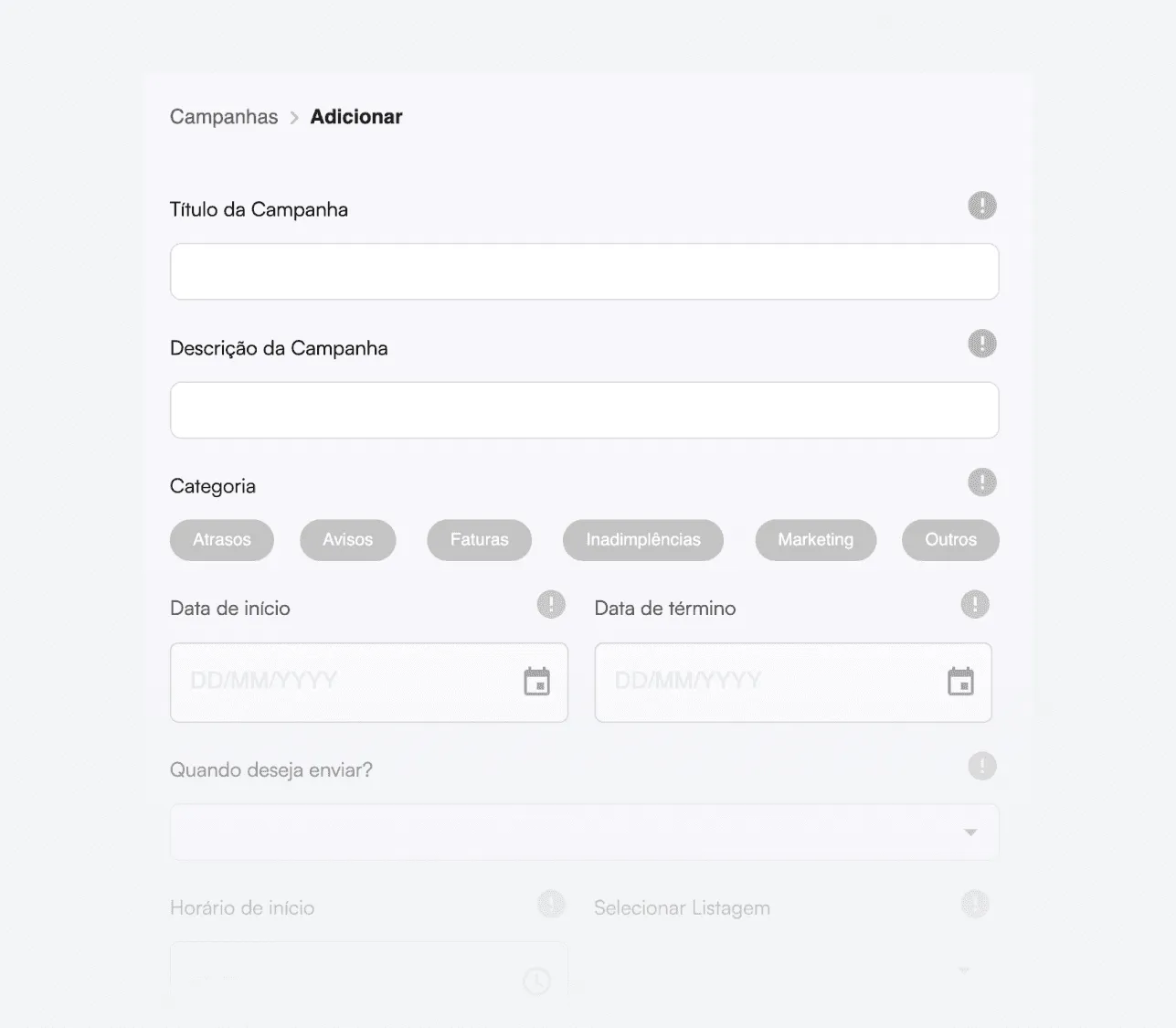Open calendar picker for Data de término
This screenshot has height=1028, width=1176.
[960, 682]
